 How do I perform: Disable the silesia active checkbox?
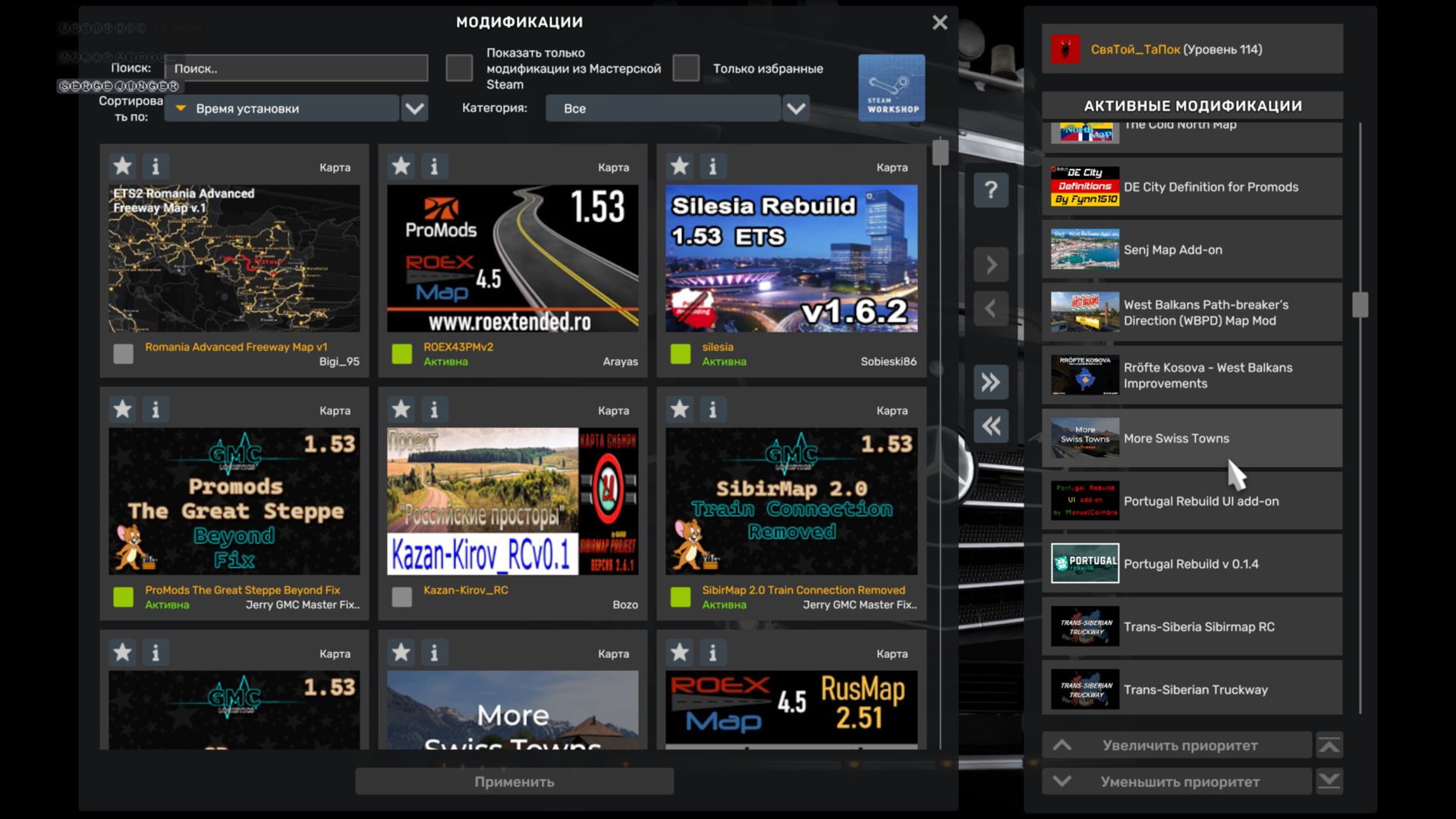coord(681,354)
